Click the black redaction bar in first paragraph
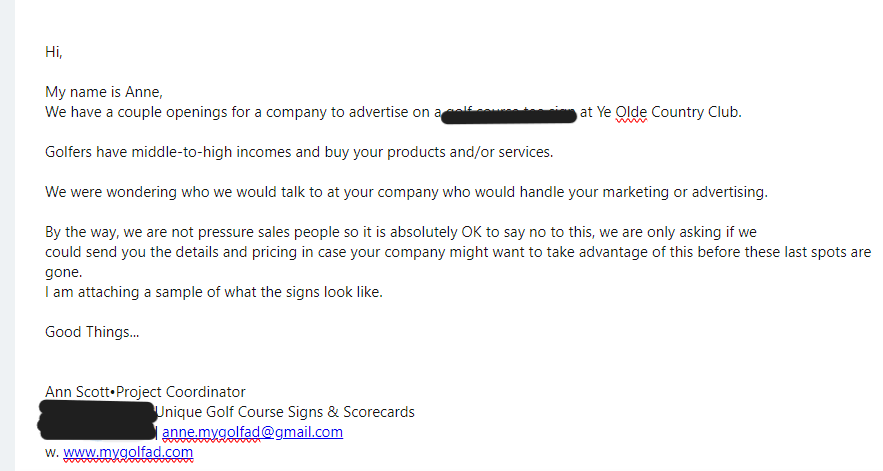 [x=508, y=116]
